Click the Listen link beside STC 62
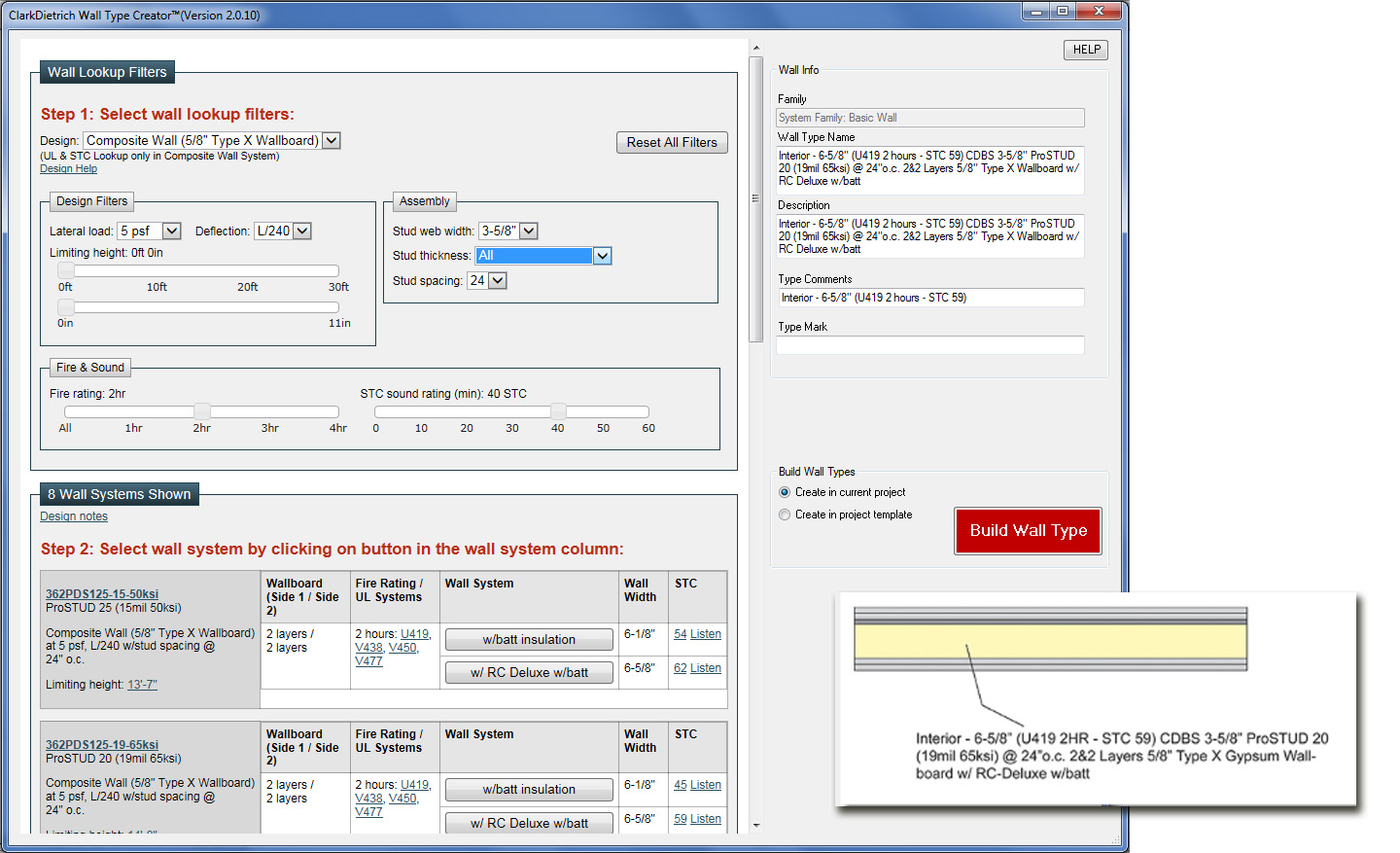Image resolution: width=1400 pixels, height=853 pixels. coord(706,668)
